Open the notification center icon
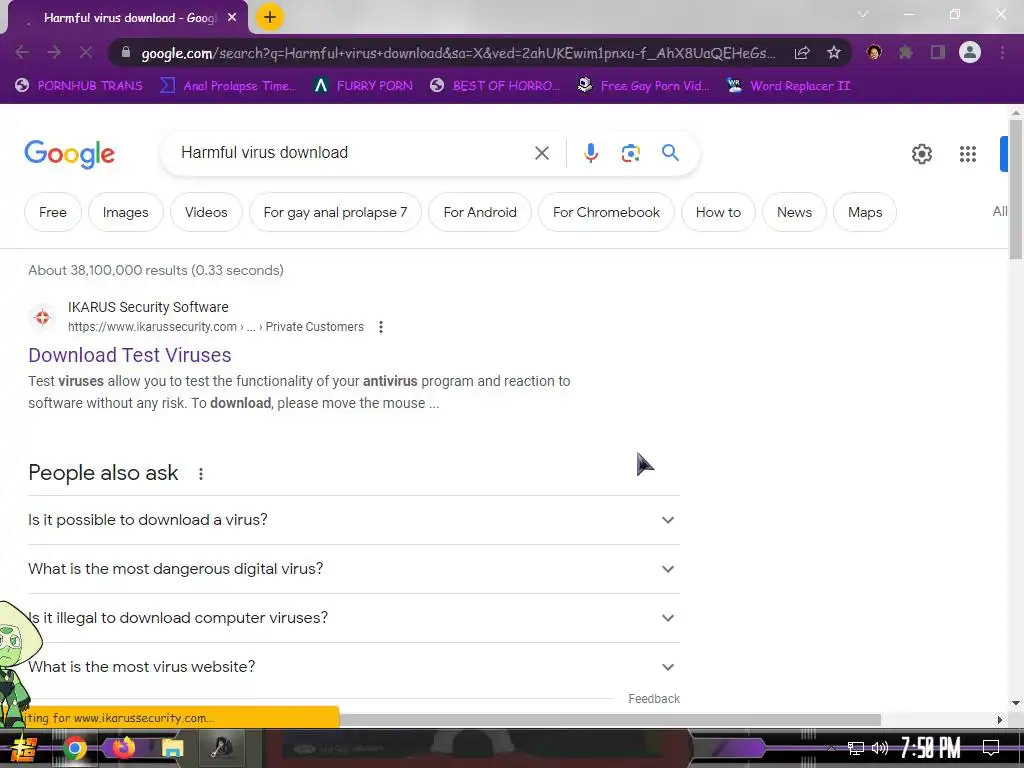Image resolution: width=1024 pixels, height=768 pixels. (991, 748)
